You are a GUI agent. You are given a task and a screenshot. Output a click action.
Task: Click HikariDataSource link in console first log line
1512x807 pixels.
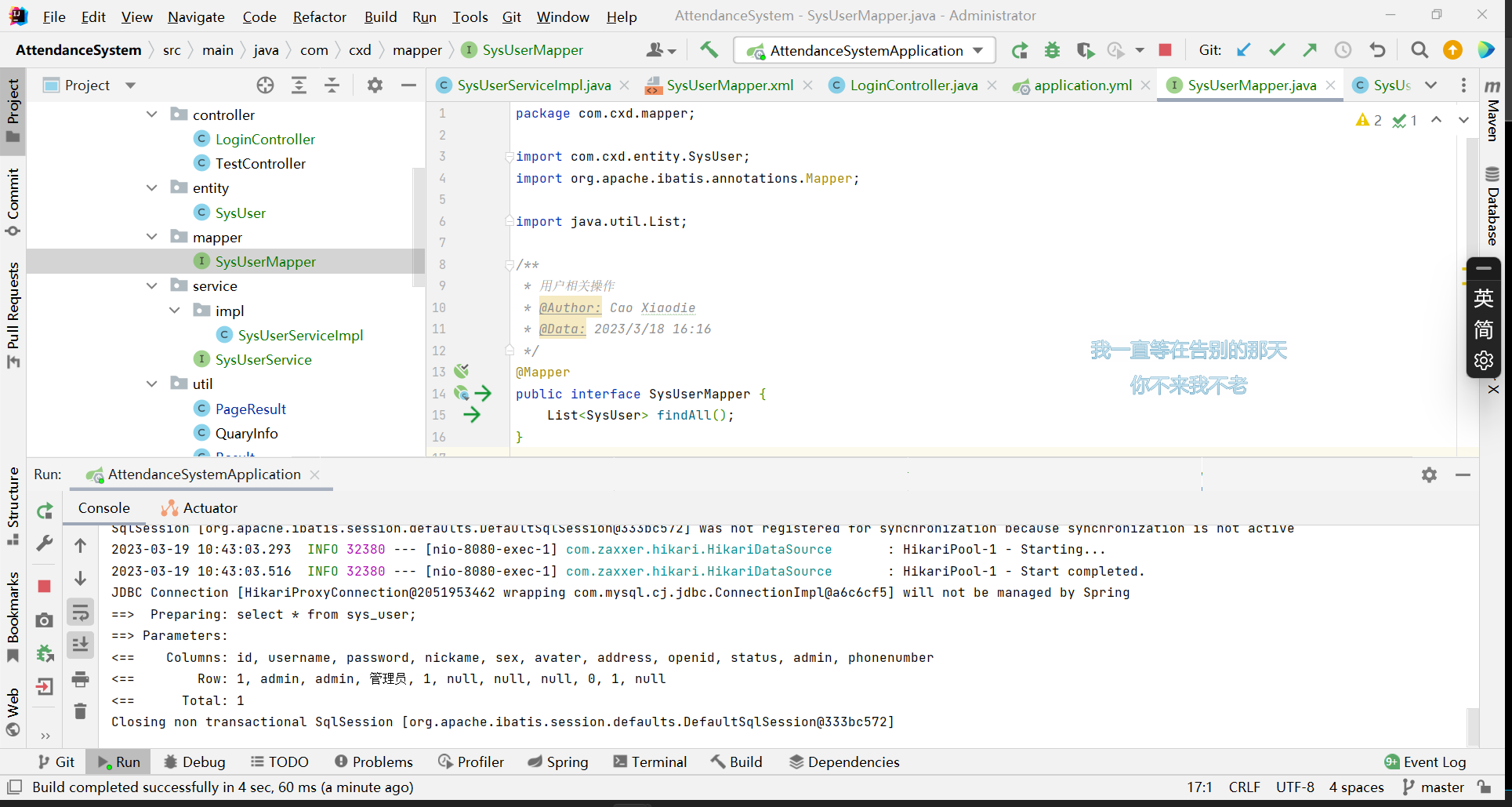(x=698, y=550)
